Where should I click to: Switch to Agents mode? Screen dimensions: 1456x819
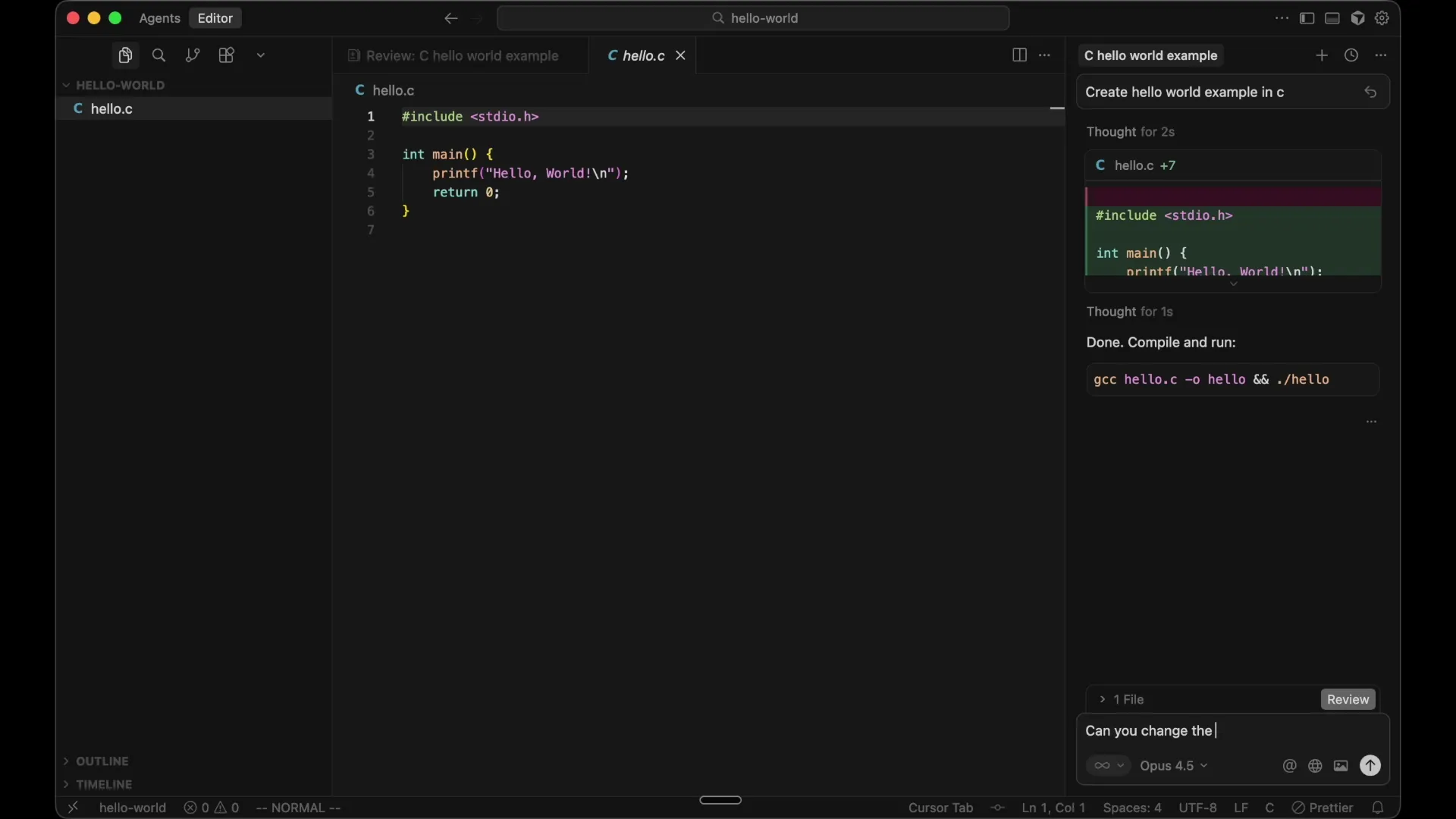tap(159, 18)
